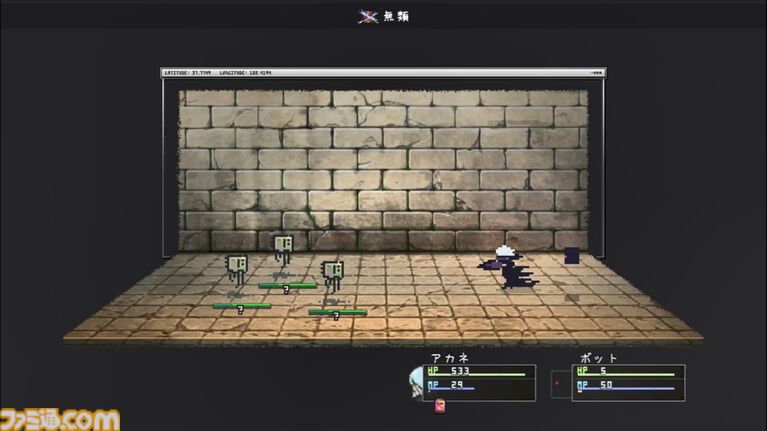Target the top-middle square-head enemy

pos(283,249)
